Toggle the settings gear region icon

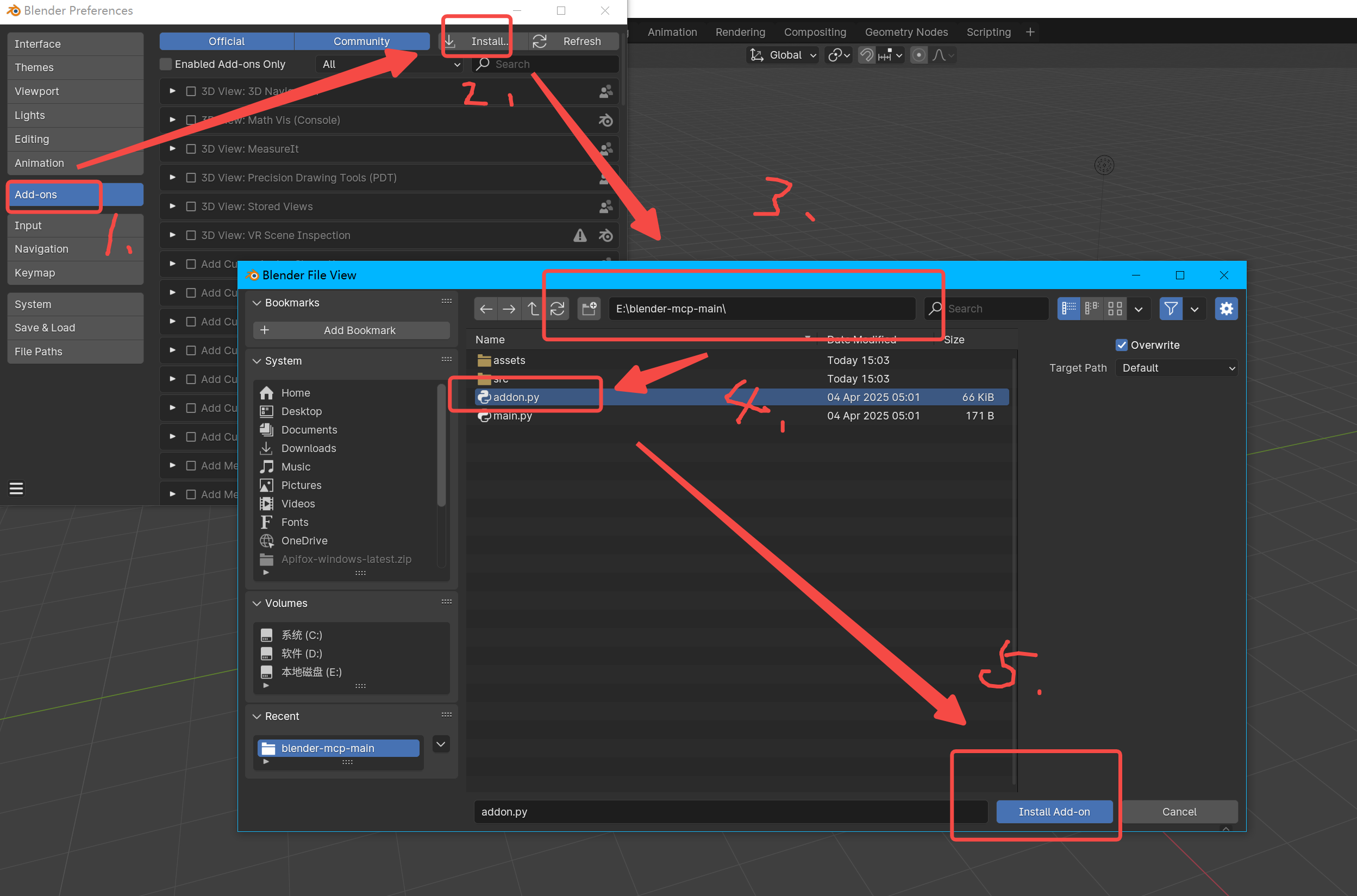(1225, 309)
